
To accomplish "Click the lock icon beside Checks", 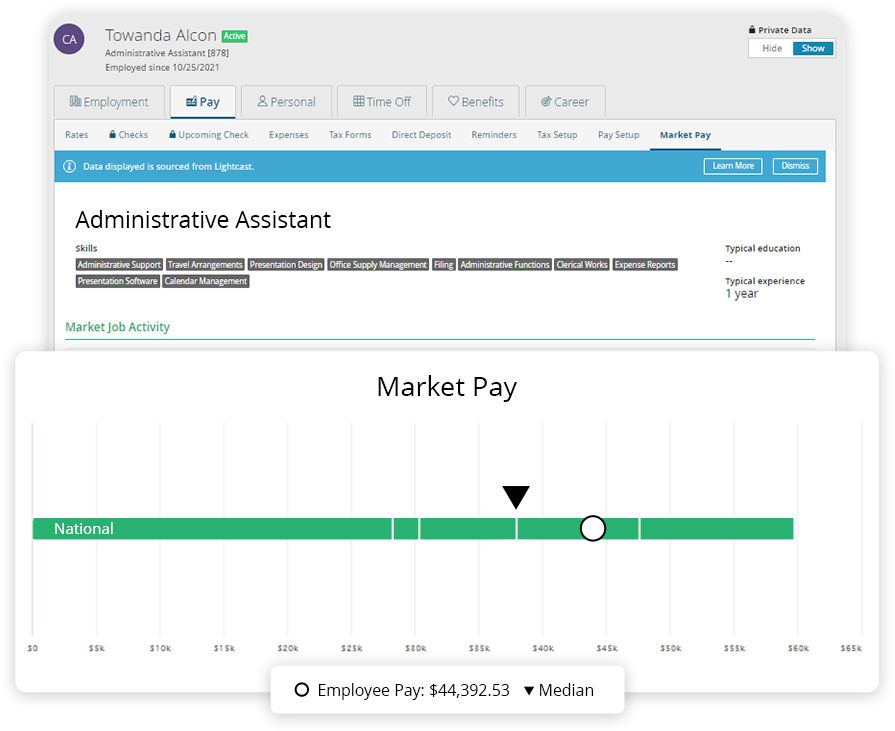I will (113, 135).
